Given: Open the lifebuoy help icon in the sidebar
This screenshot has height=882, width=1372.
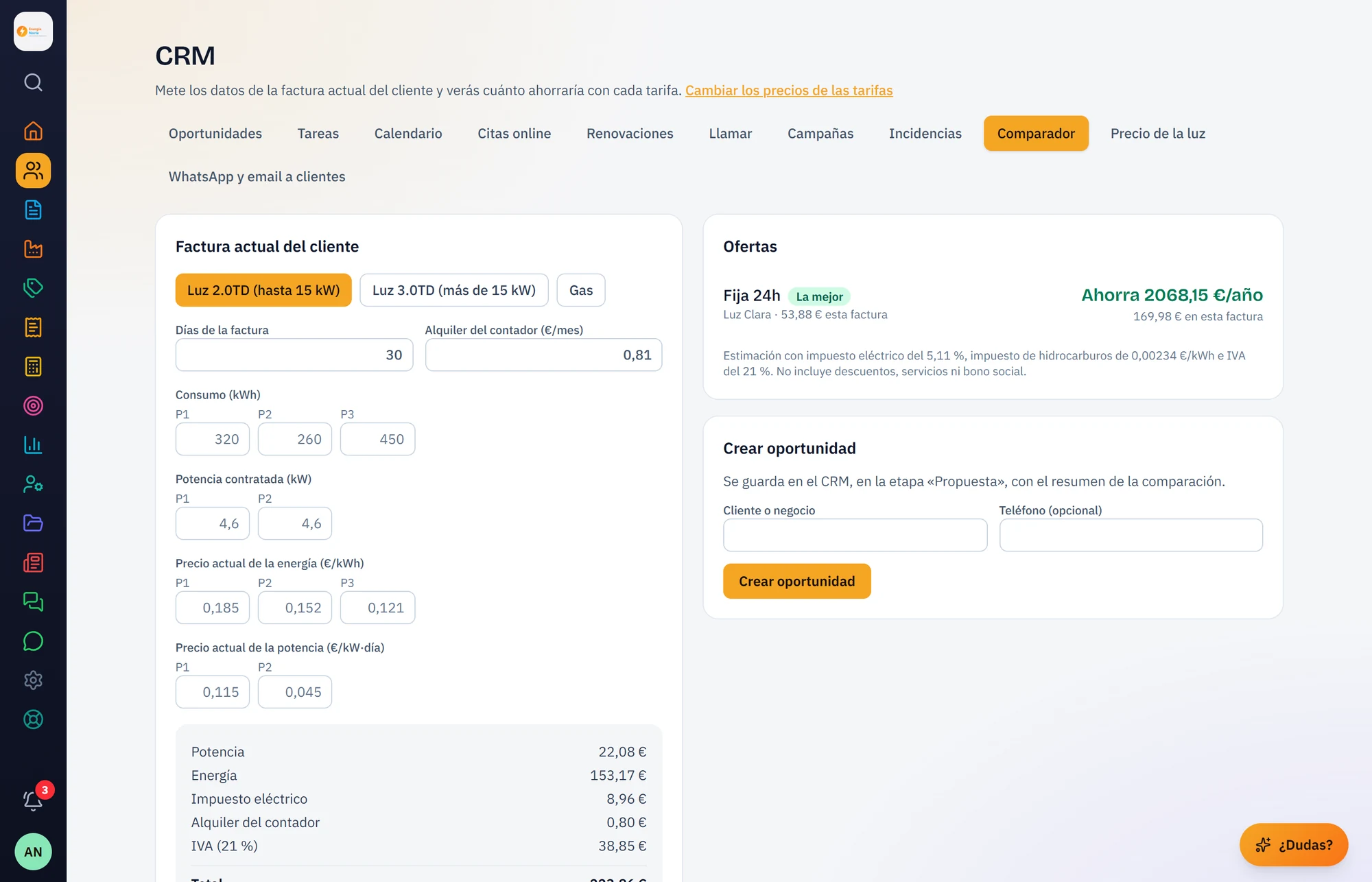Looking at the screenshot, I should click(x=33, y=719).
